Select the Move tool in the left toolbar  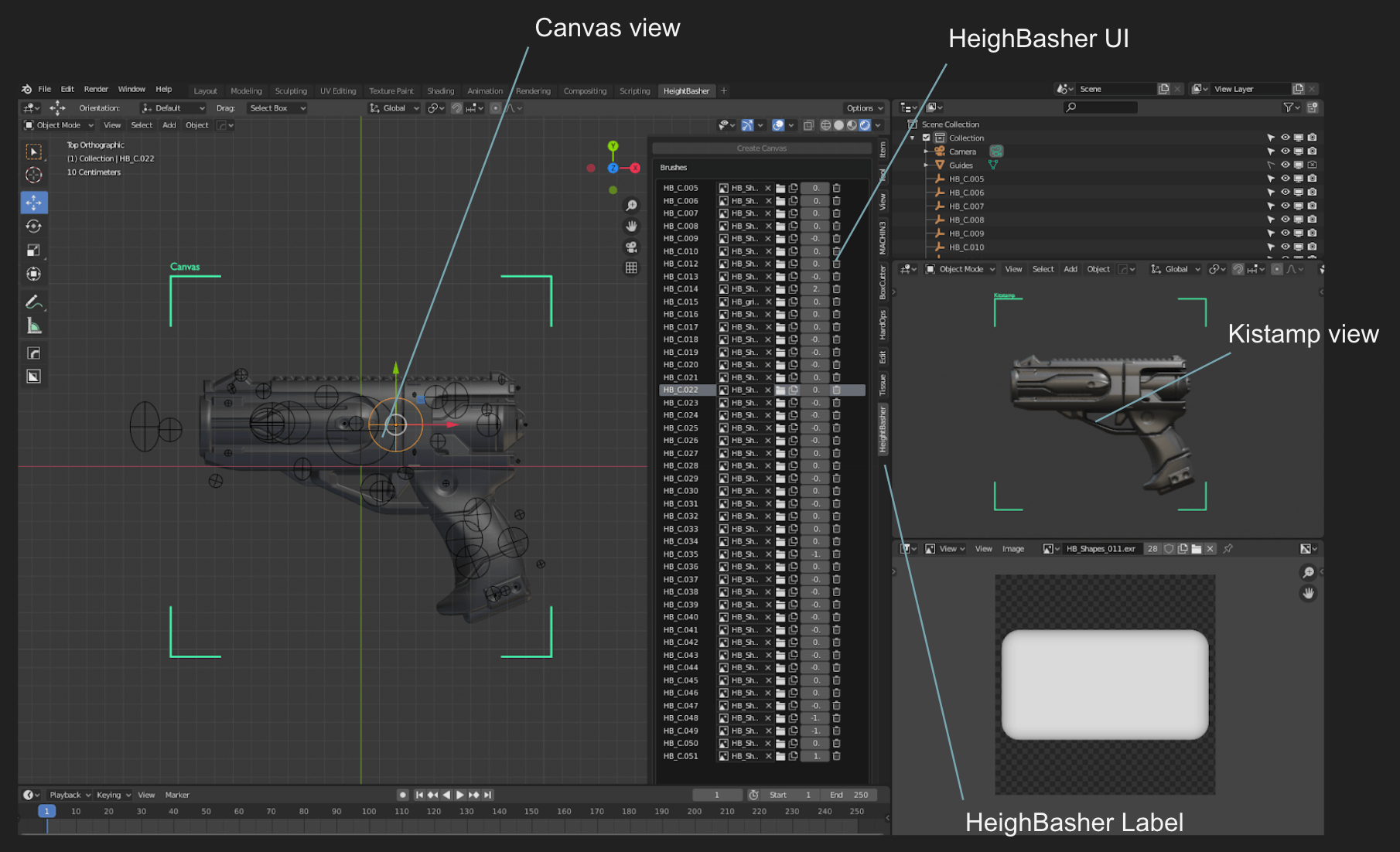tap(33, 202)
